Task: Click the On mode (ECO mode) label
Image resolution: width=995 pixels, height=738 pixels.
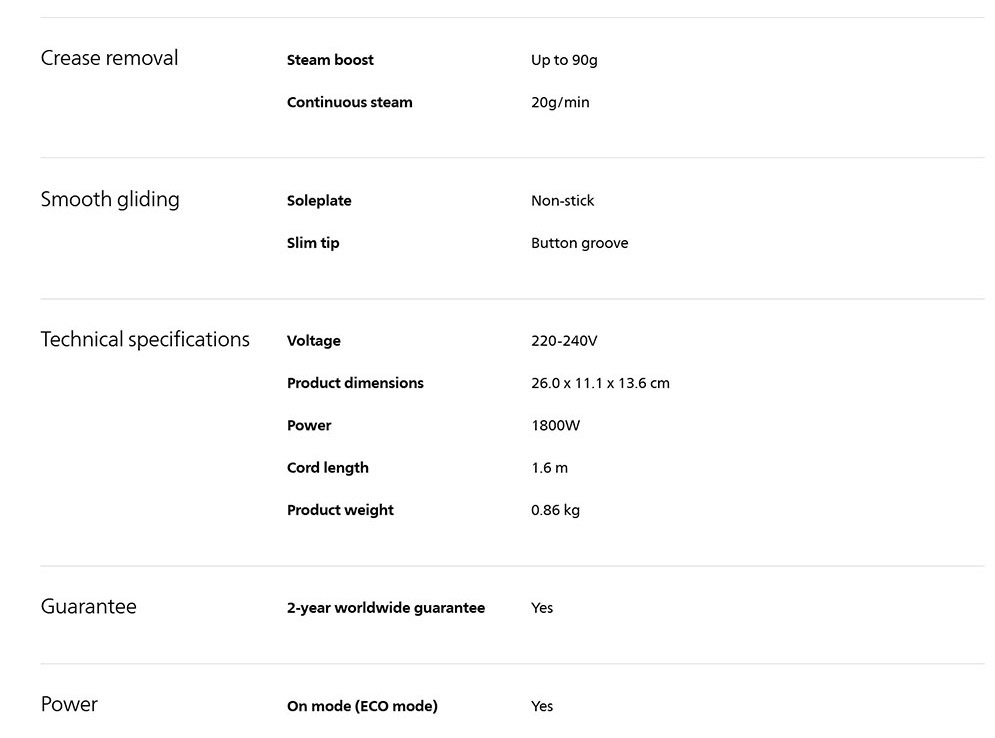Action: (x=362, y=706)
